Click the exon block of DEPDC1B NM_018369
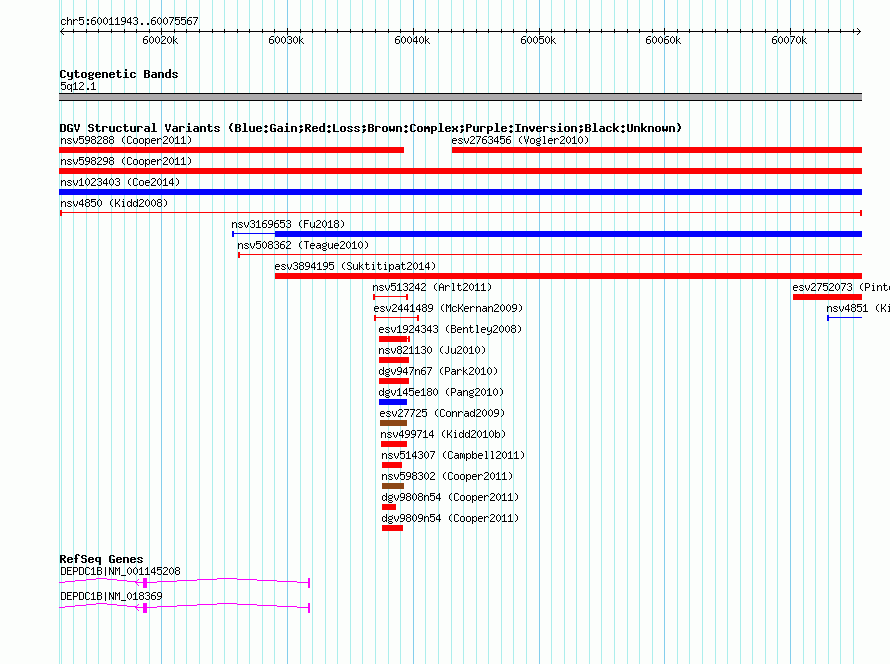Viewport: 890px width, 664px height. [145, 608]
